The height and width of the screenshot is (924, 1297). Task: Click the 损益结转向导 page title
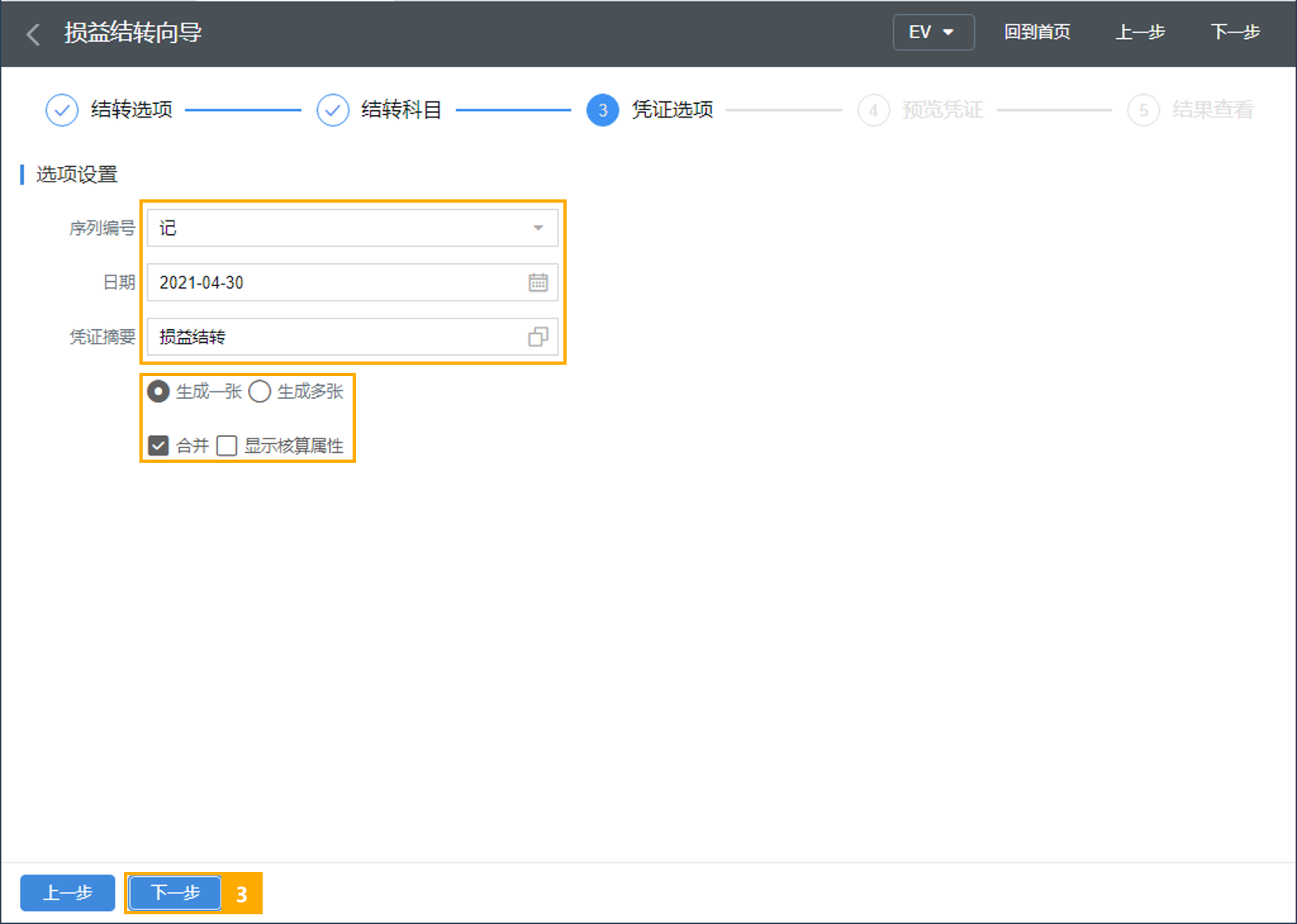click(x=133, y=33)
